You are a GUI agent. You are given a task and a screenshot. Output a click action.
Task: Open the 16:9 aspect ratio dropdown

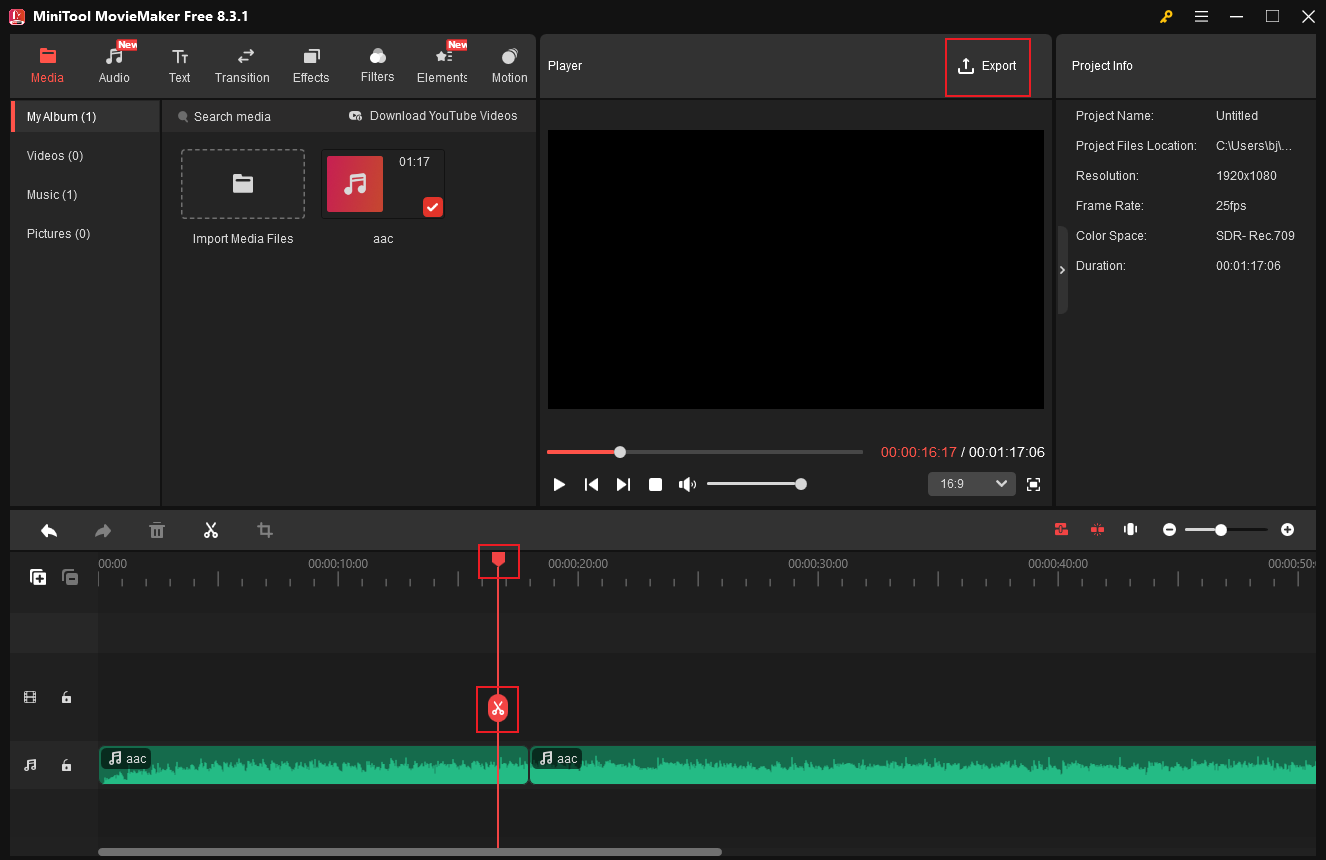(x=970, y=483)
